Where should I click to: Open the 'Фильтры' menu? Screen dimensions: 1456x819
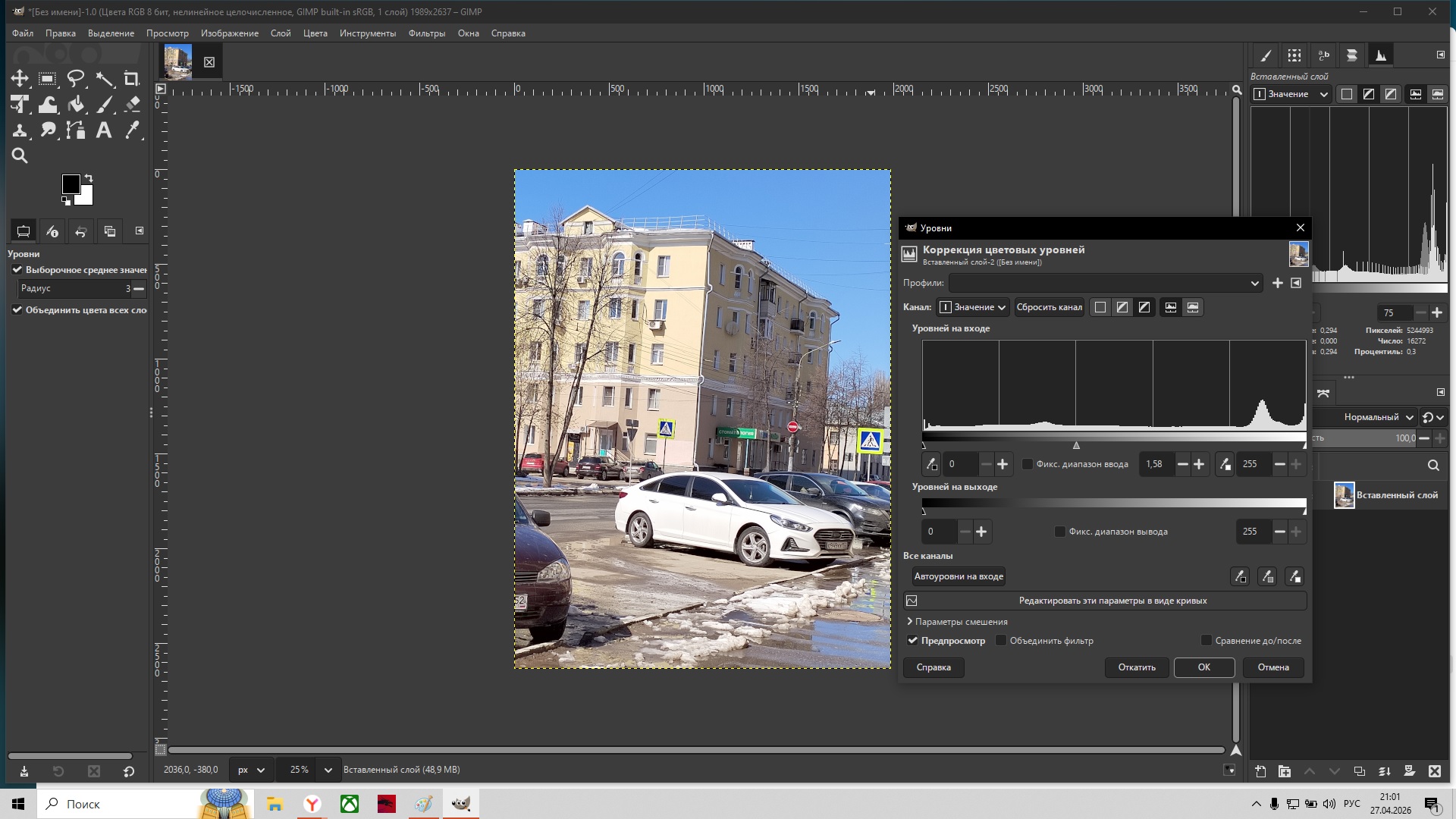(x=426, y=33)
